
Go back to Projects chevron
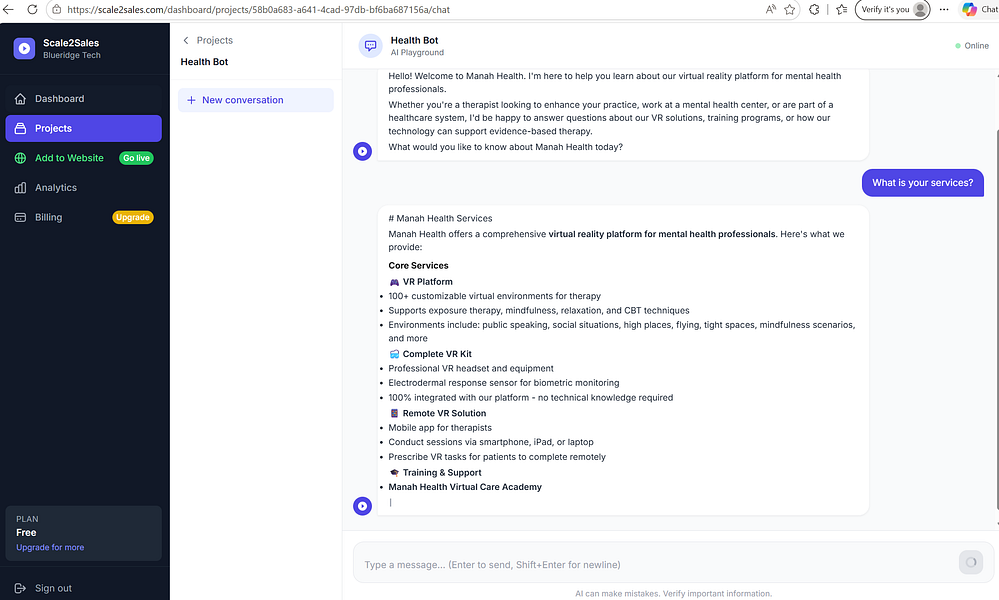click(x=186, y=40)
